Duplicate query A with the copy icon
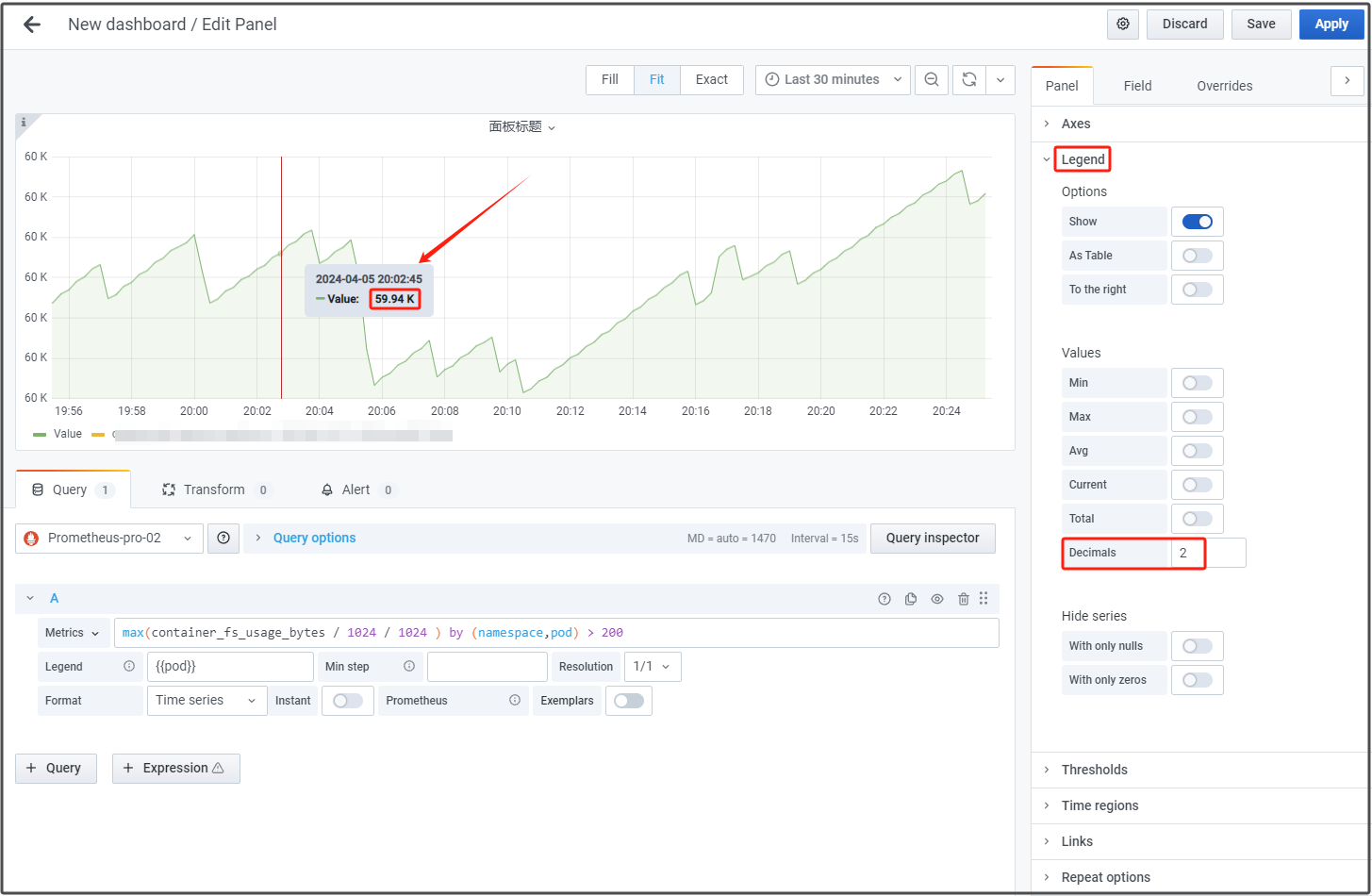Viewport: 1372px width, 896px height. [x=910, y=599]
